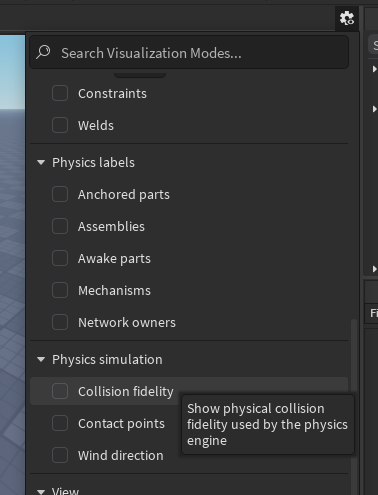Enable the Constraints checkbox
Screen dimensions: 378x495
pyautogui.click(x=60, y=93)
